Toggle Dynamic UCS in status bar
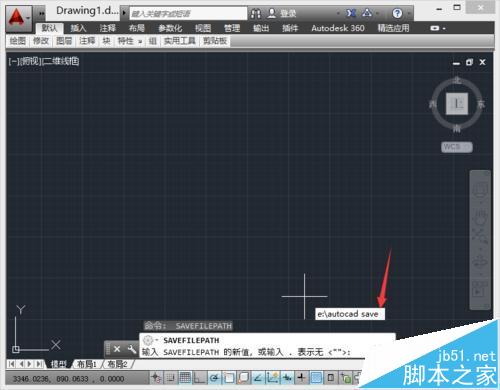500x390 pixels. point(273,378)
